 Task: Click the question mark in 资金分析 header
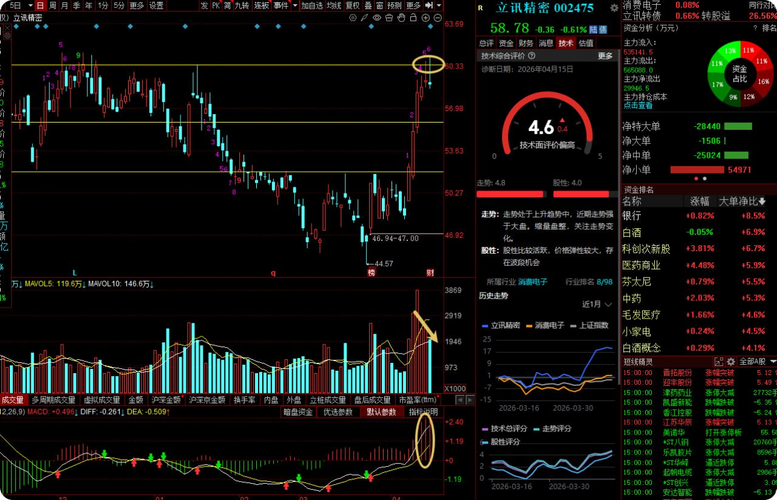(x=755, y=28)
